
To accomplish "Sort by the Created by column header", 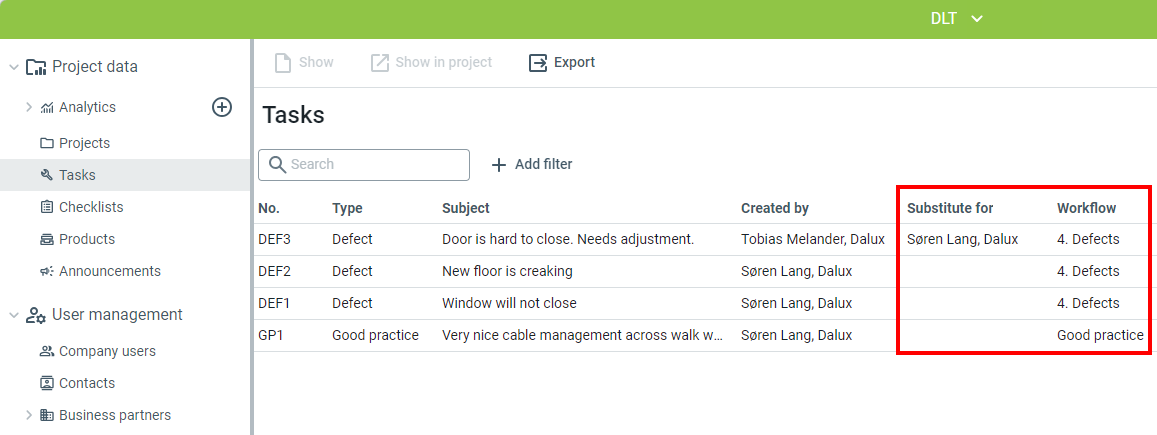I will tap(774, 208).
